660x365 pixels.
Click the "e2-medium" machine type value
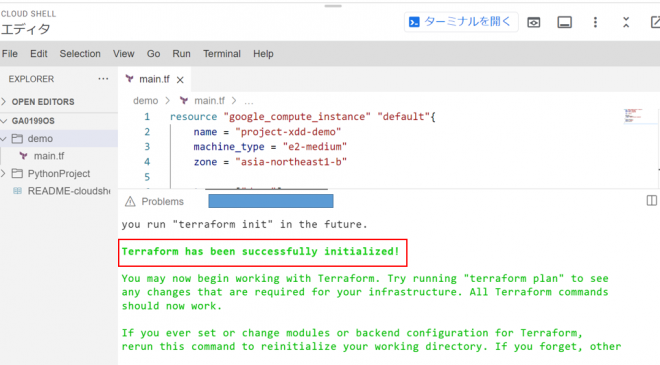315,147
